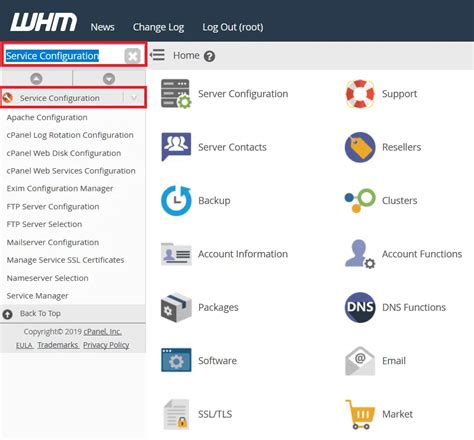This screenshot has width=474, height=440.
Task: Click the Email label
Action: (x=394, y=361)
